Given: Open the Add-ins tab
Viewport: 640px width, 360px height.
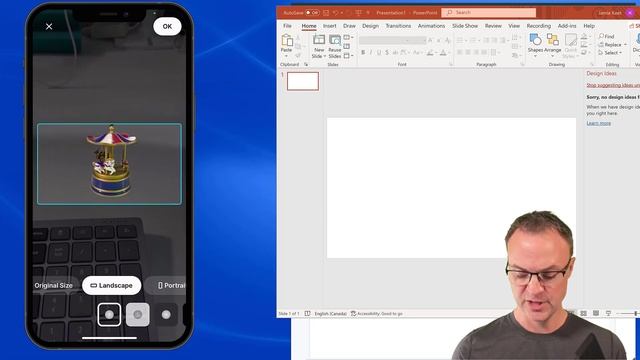Looking at the screenshot, I should pos(567,26).
